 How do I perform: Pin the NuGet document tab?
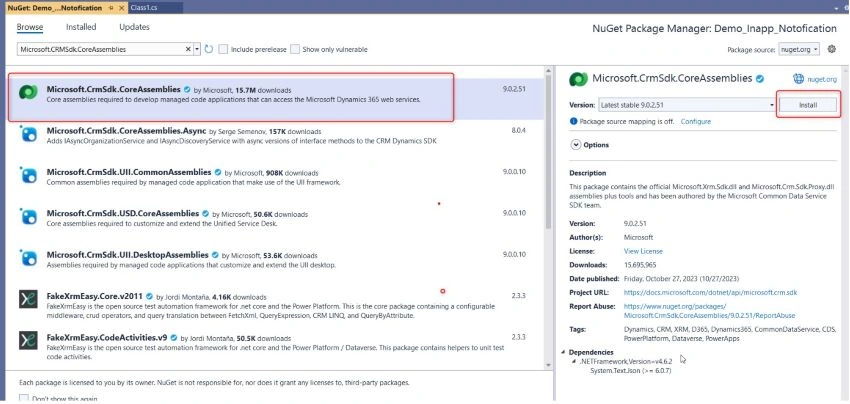[111, 8]
